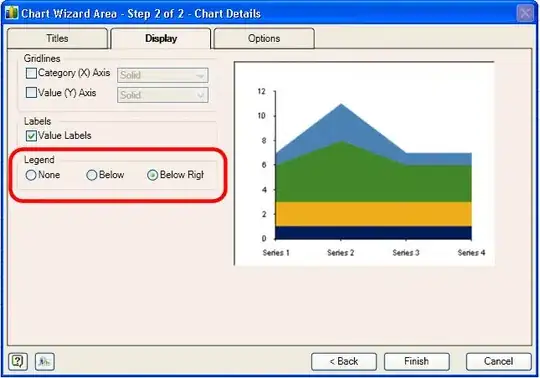Image resolution: width=540 pixels, height=378 pixels.
Task: Click the Gridlines group label
Action: pos(42,59)
